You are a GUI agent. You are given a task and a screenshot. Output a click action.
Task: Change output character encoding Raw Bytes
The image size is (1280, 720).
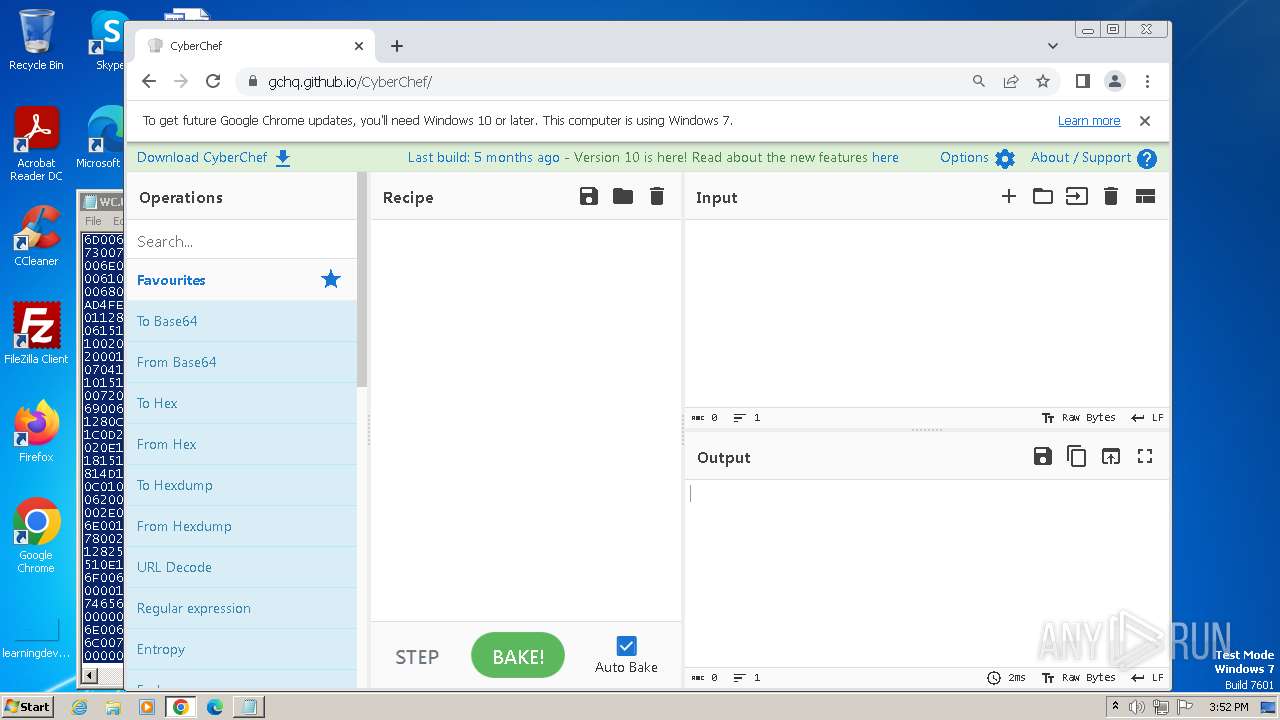tap(1079, 678)
